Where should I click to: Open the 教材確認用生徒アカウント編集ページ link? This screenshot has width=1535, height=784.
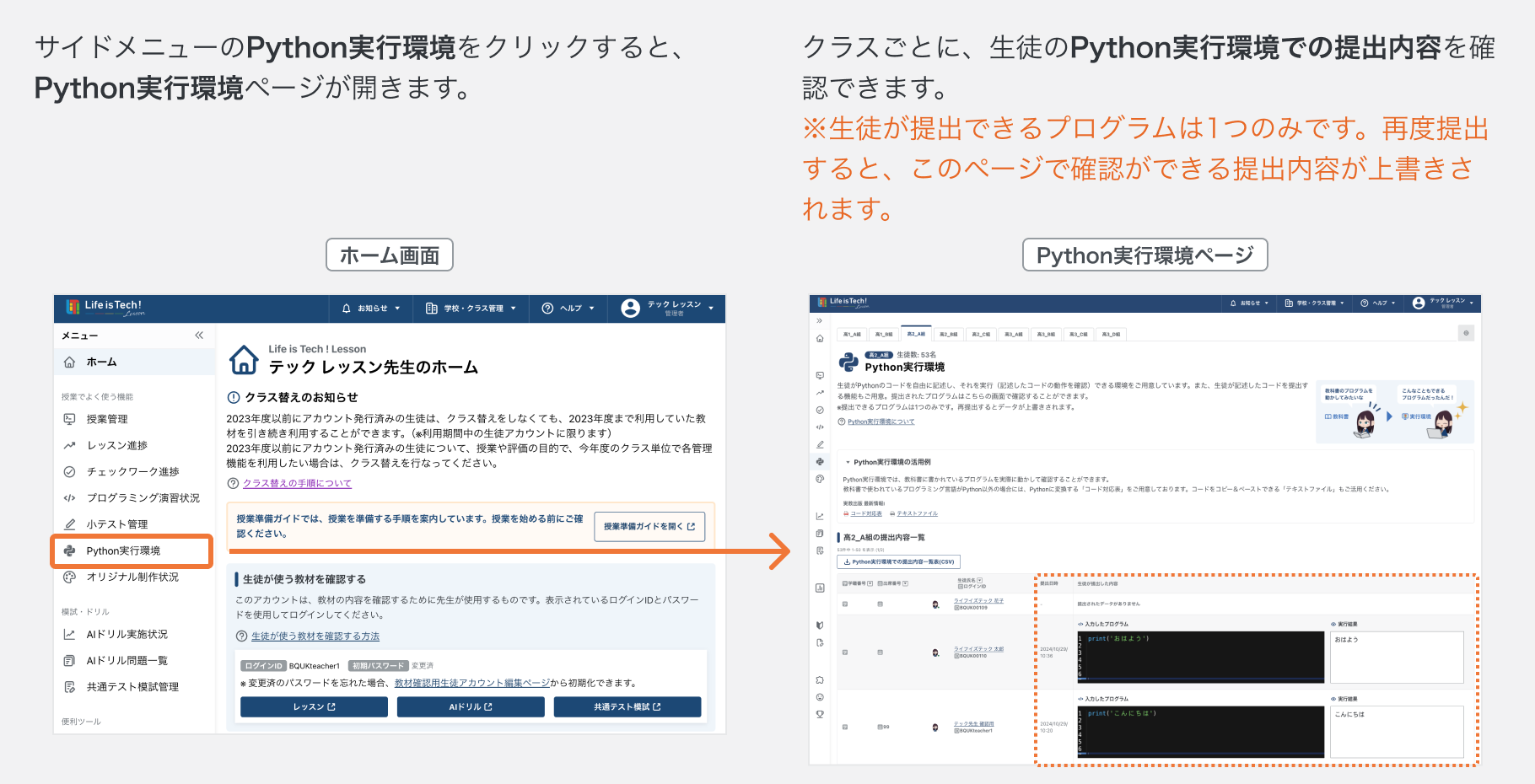pos(472,683)
